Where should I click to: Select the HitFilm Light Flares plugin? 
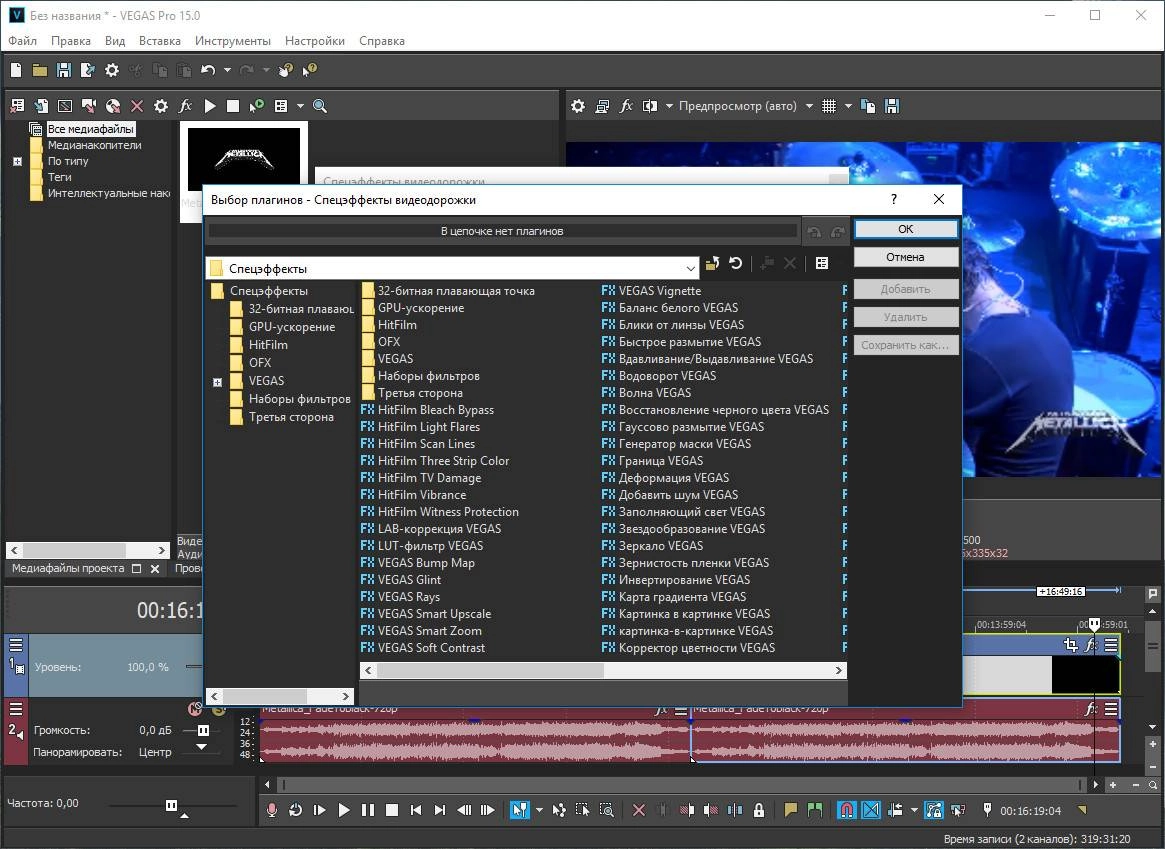[x=429, y=427]
